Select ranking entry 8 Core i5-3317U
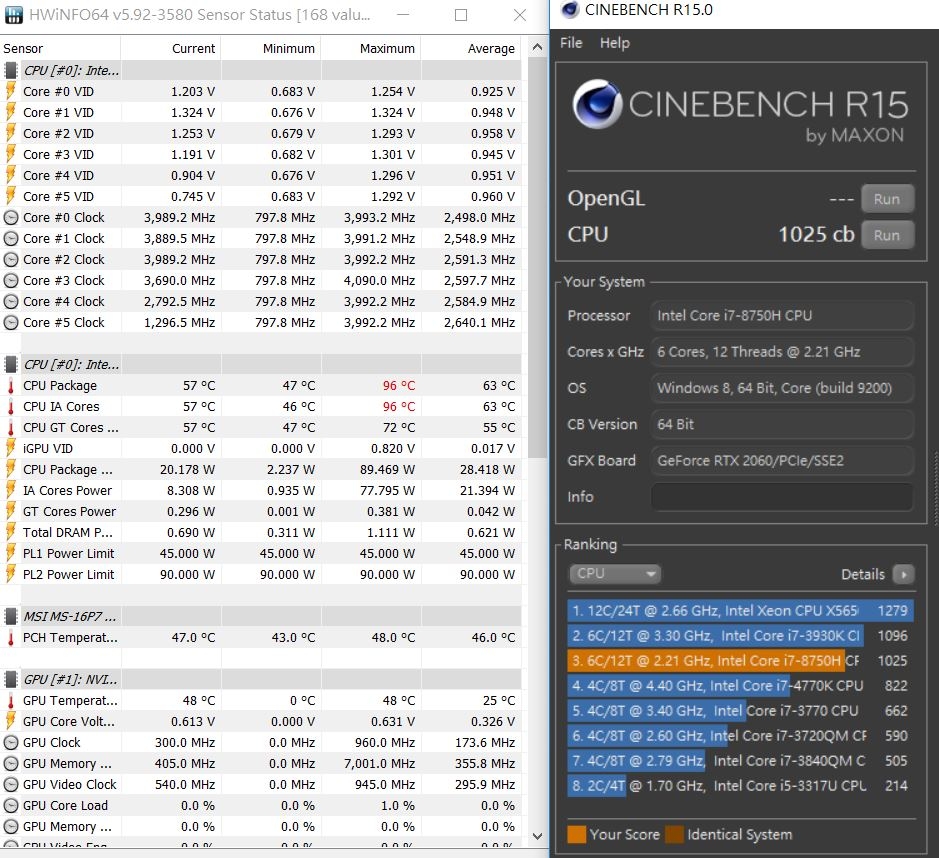The width and height of the screenshot is (939, 858). [740, 786]
